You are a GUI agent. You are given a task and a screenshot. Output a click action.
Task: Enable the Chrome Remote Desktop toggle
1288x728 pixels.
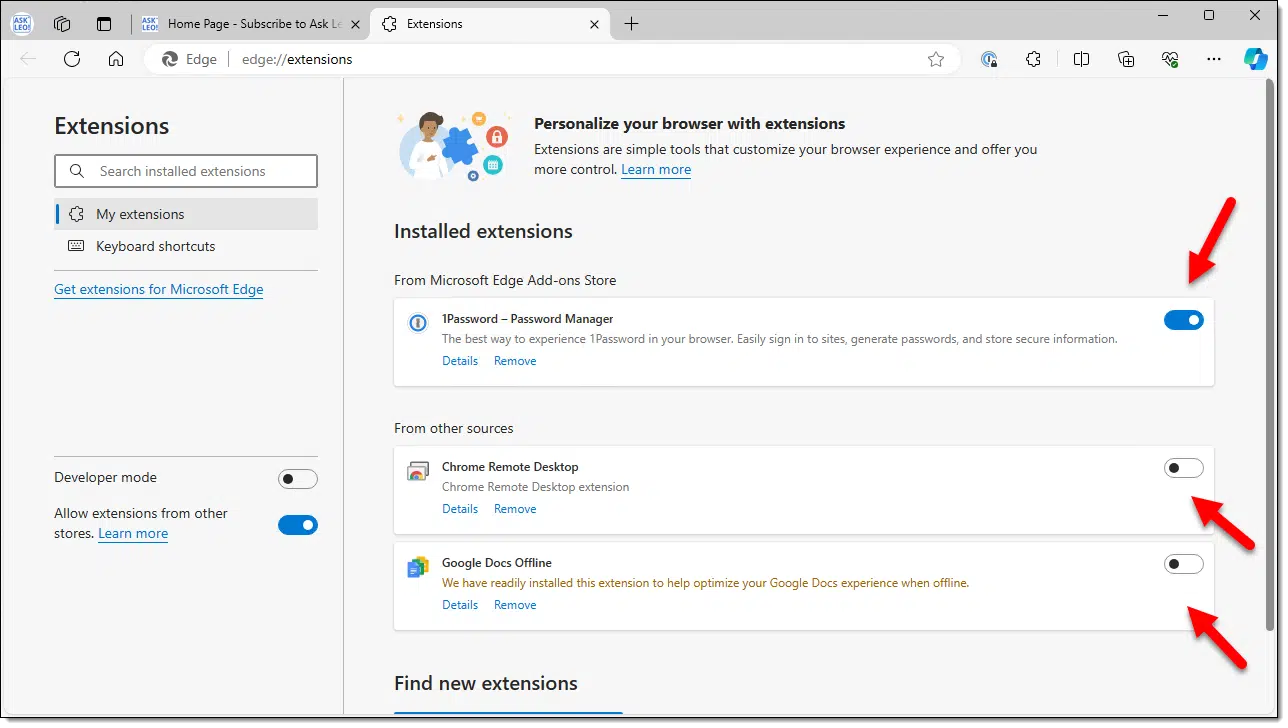point(1184,468)
